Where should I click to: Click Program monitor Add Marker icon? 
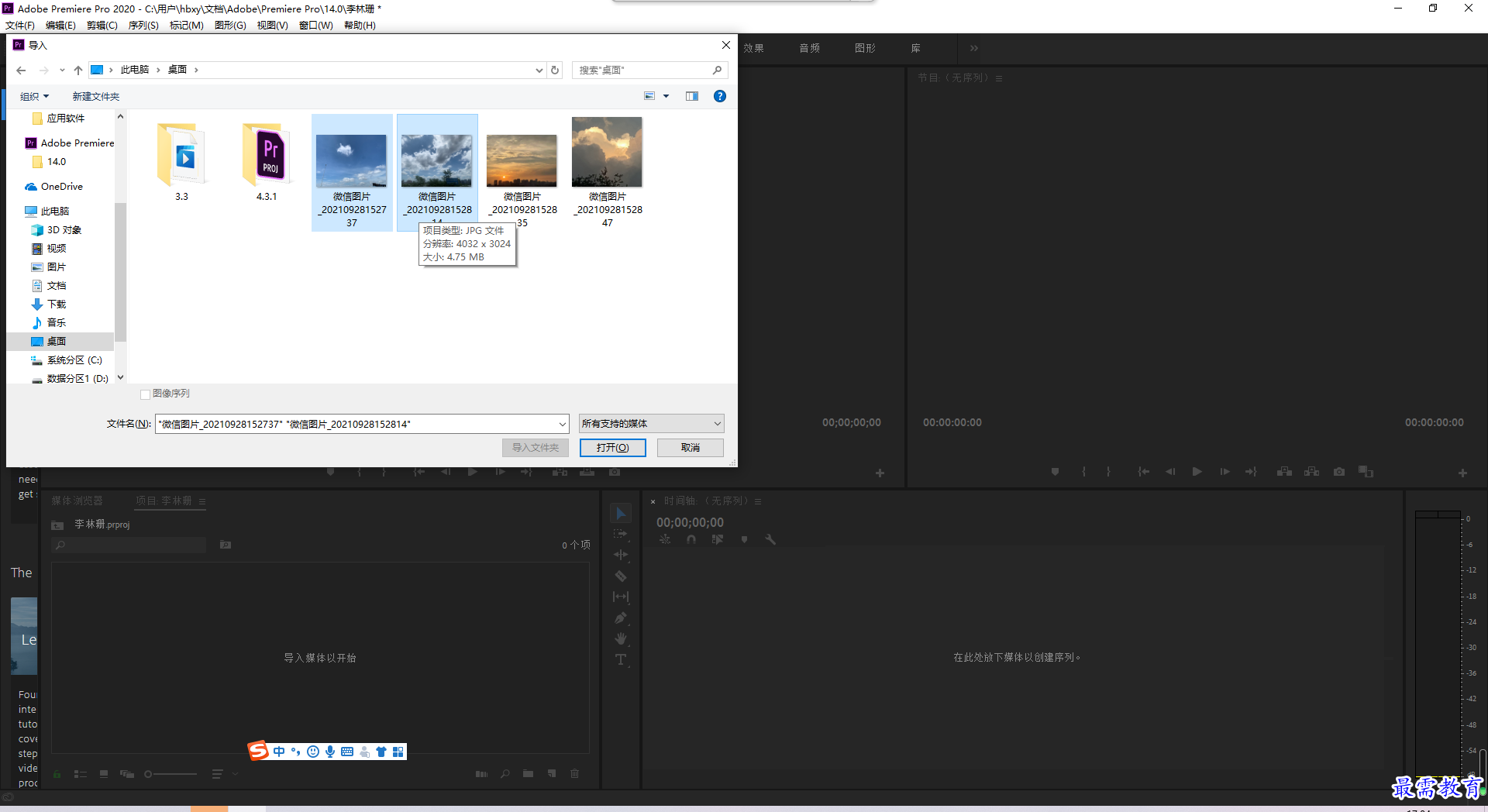click(x=1055, y=472)
